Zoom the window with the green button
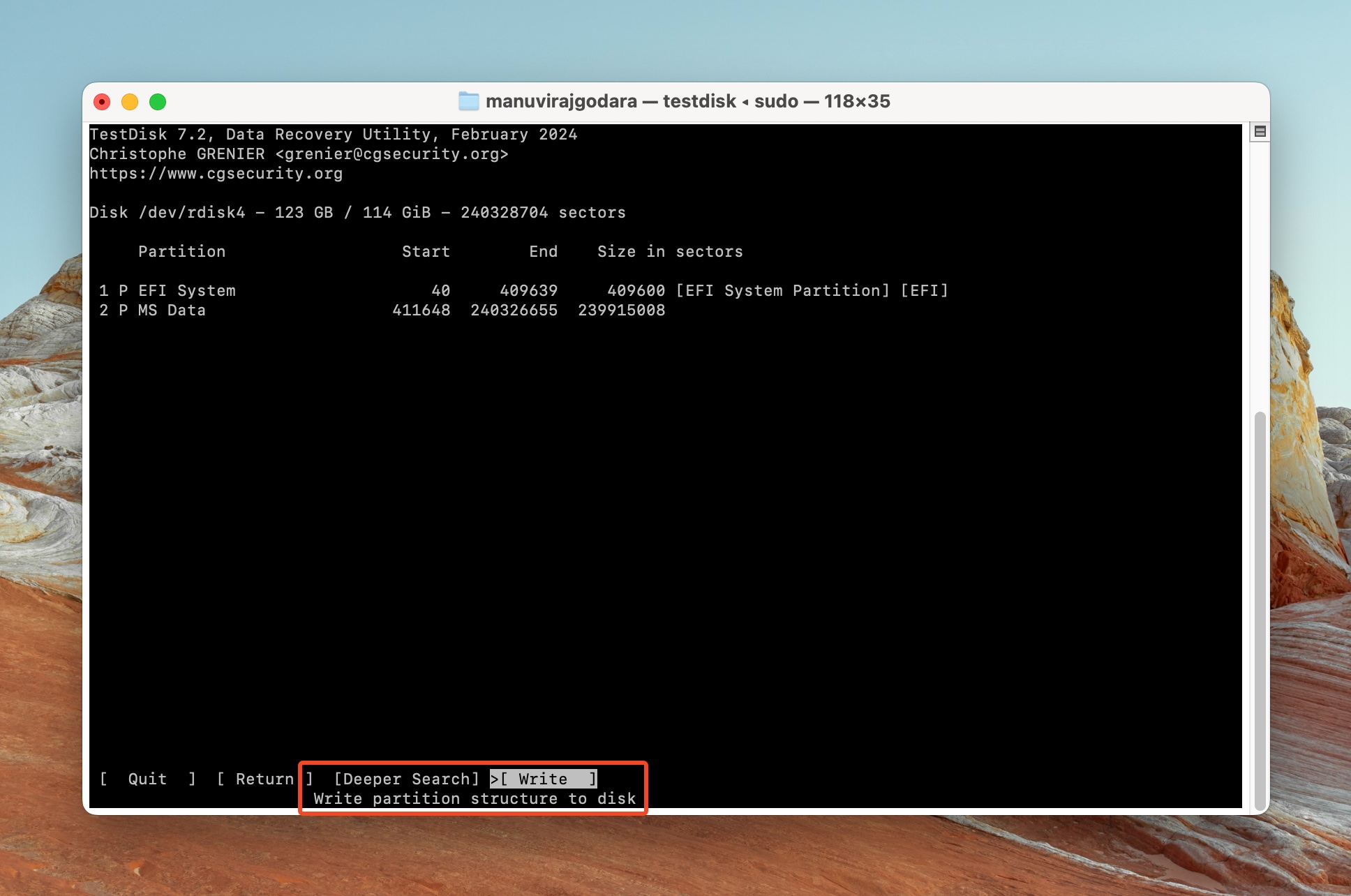 [x=158, y=102]
